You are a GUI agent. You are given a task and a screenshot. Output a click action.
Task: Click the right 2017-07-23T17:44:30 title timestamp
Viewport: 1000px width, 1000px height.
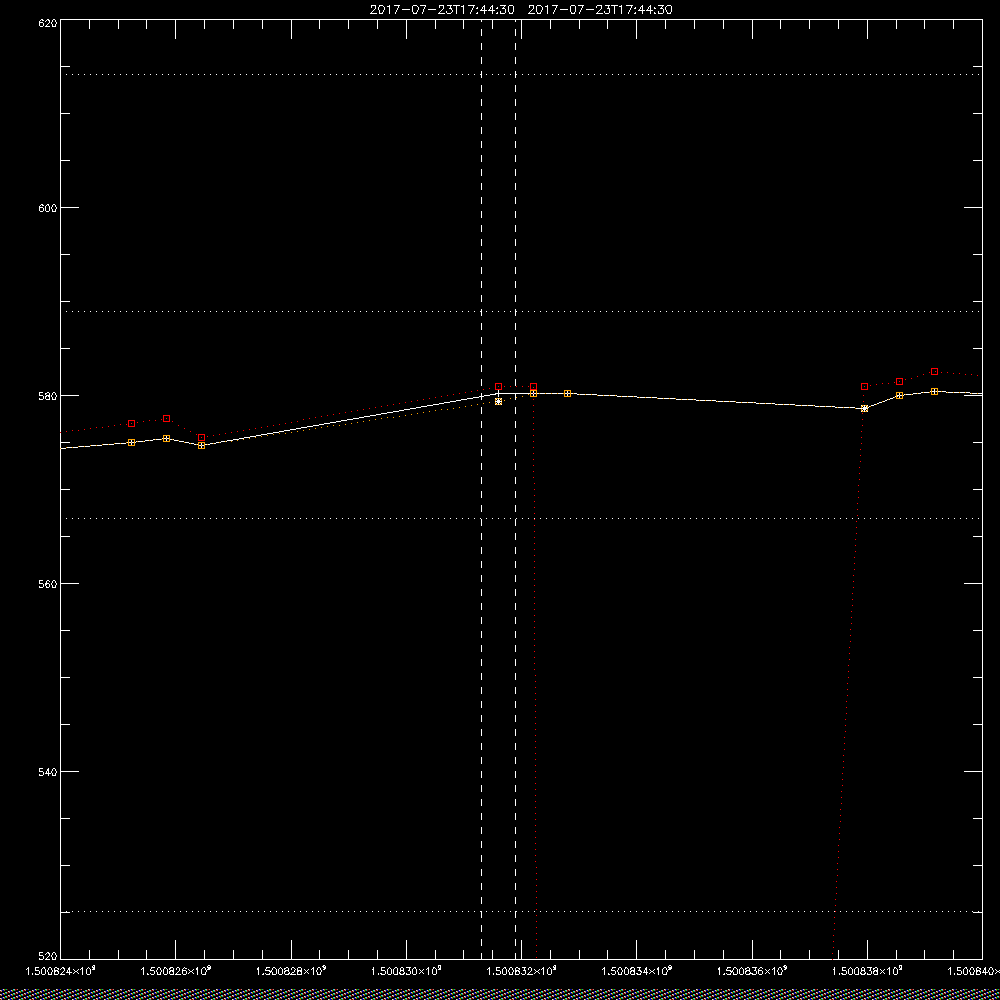click(600, 10)
